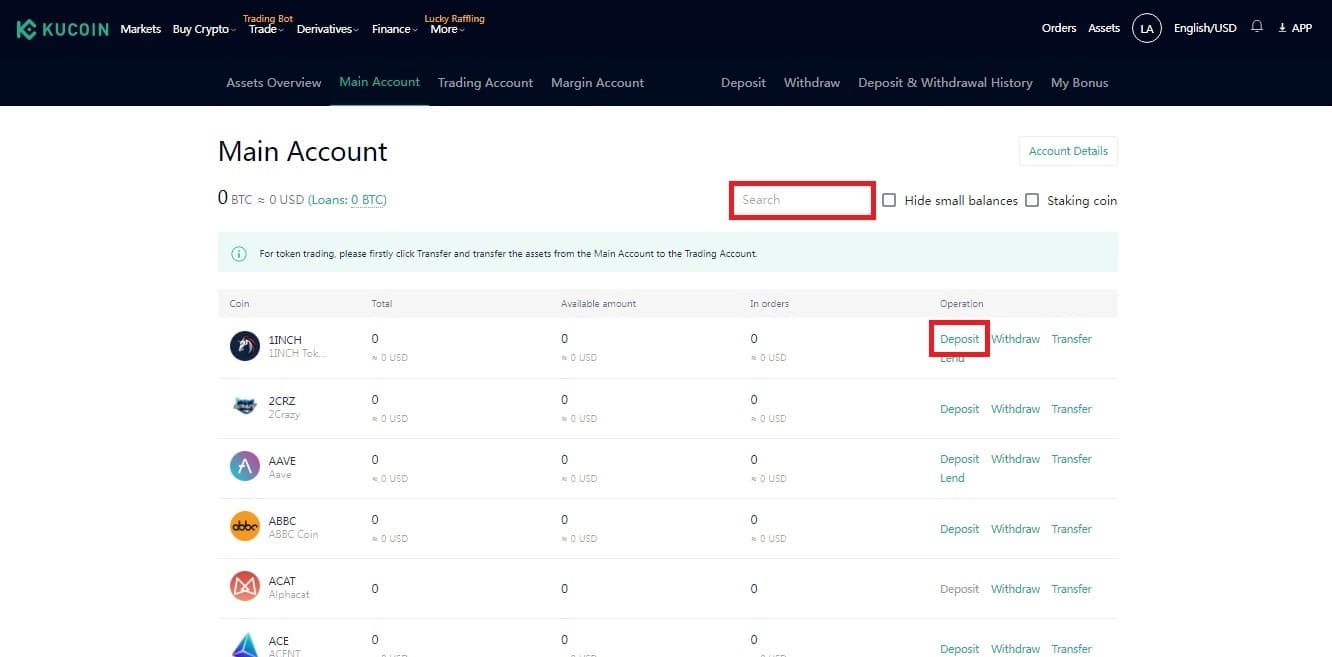
Task: Click Withdraw for 2CRZ
Action: (x=1016, y=409)
